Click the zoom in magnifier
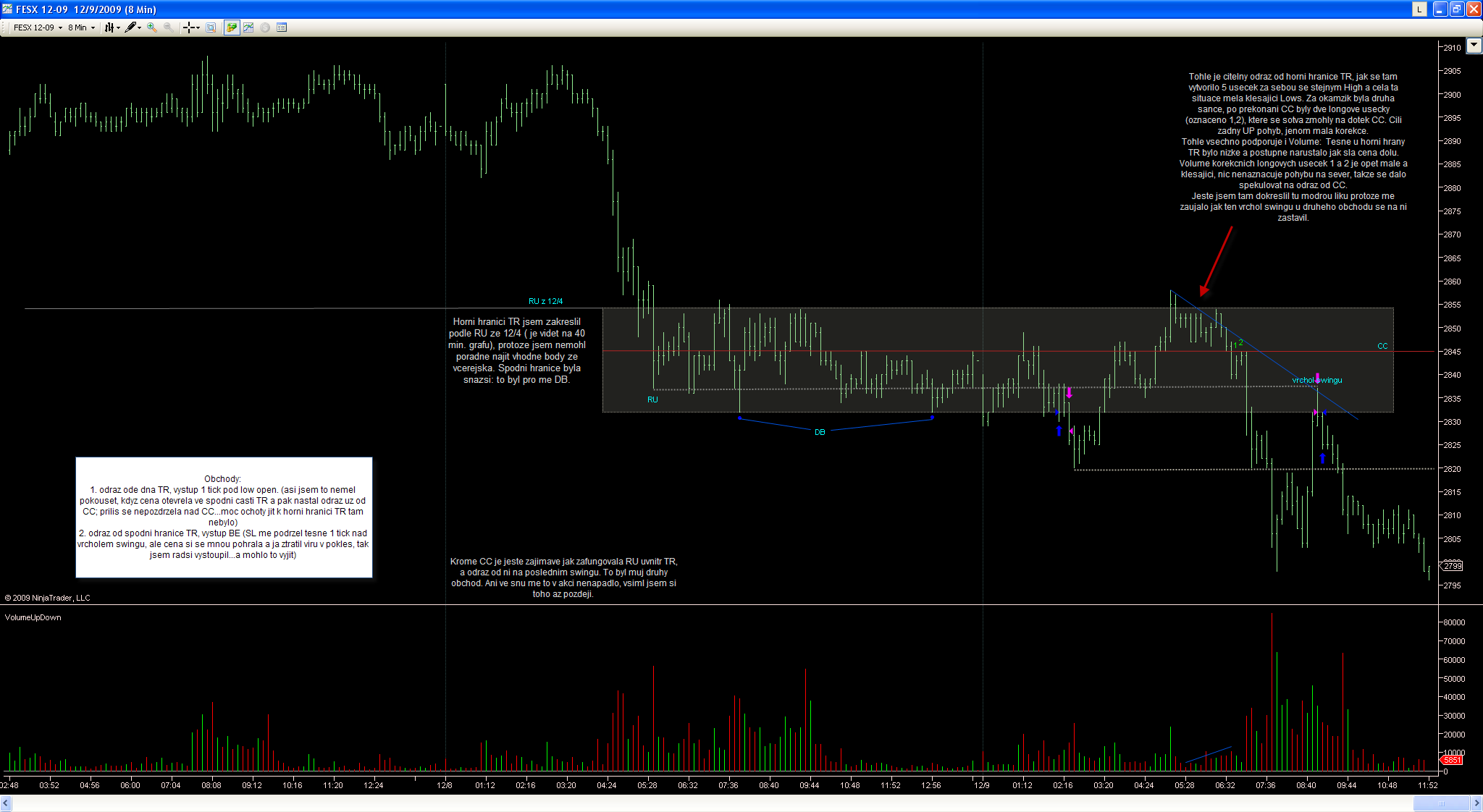This screenshot has height=812, width=1483. click(152, 28)
